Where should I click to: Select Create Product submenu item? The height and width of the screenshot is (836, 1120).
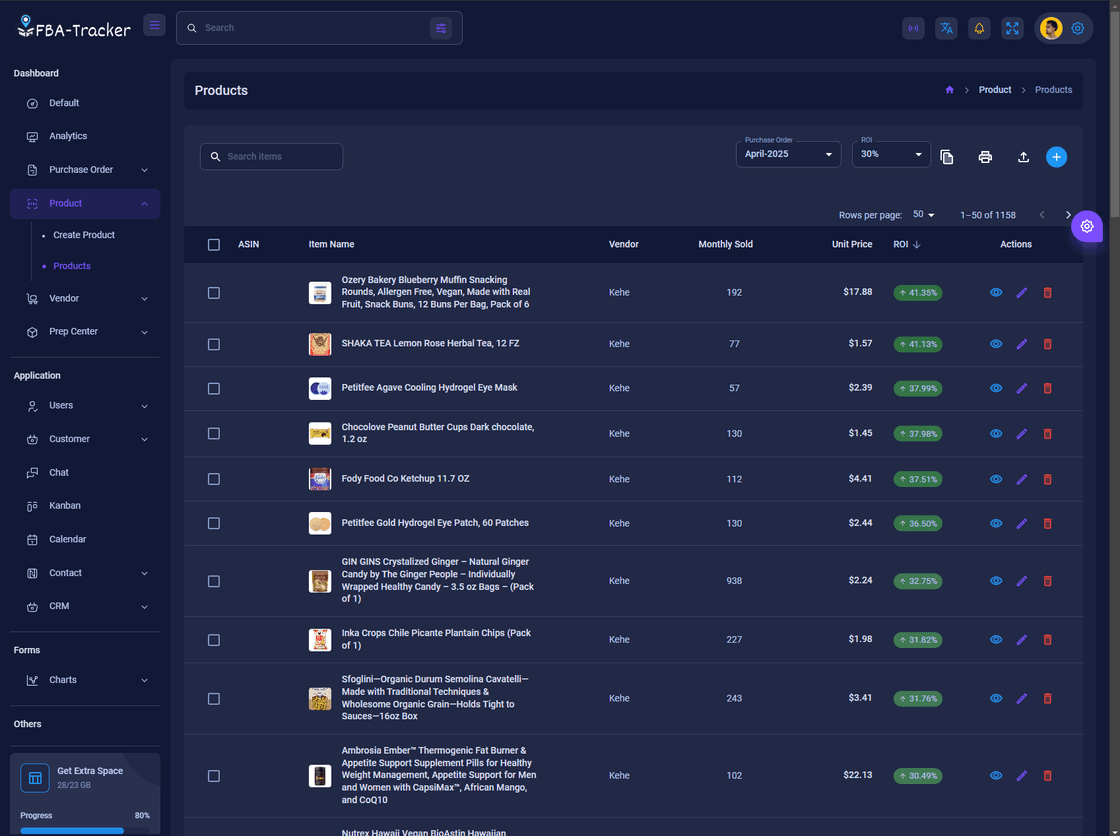84,235
